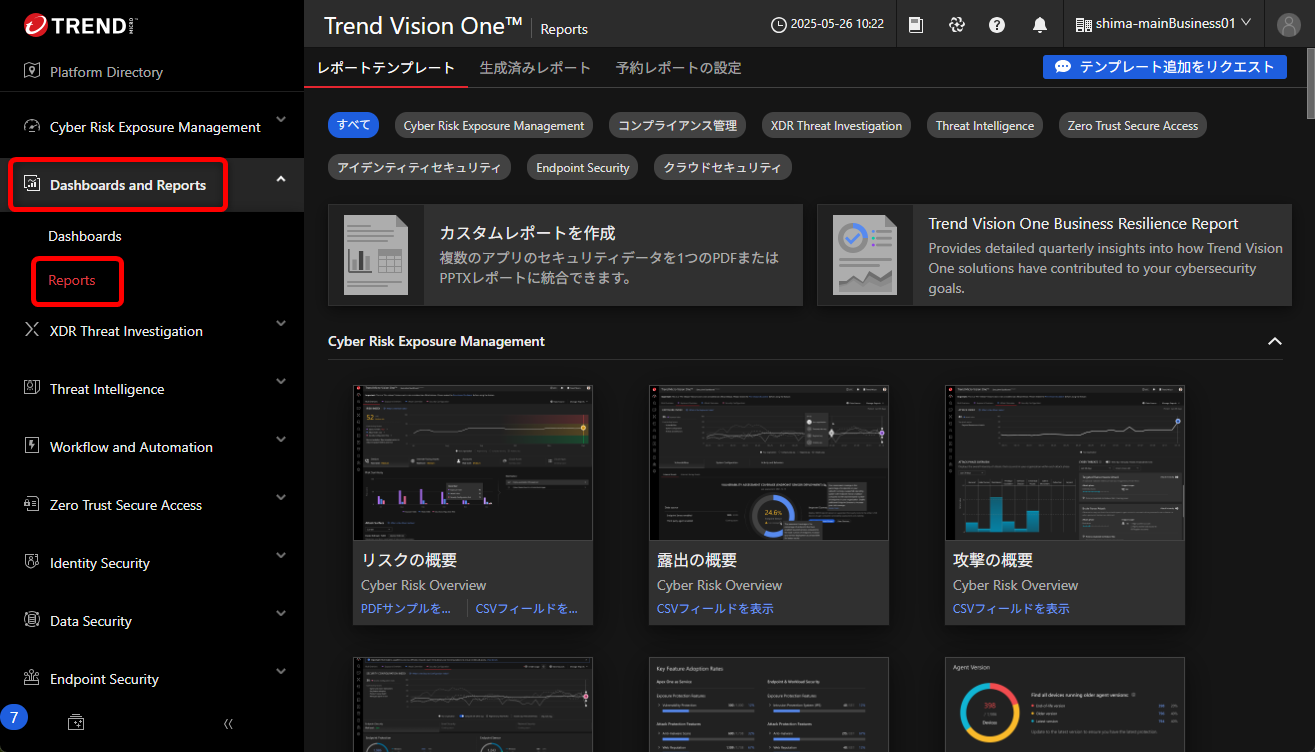Click Identity Security shield icon
1315x752 pixels.
32,562
